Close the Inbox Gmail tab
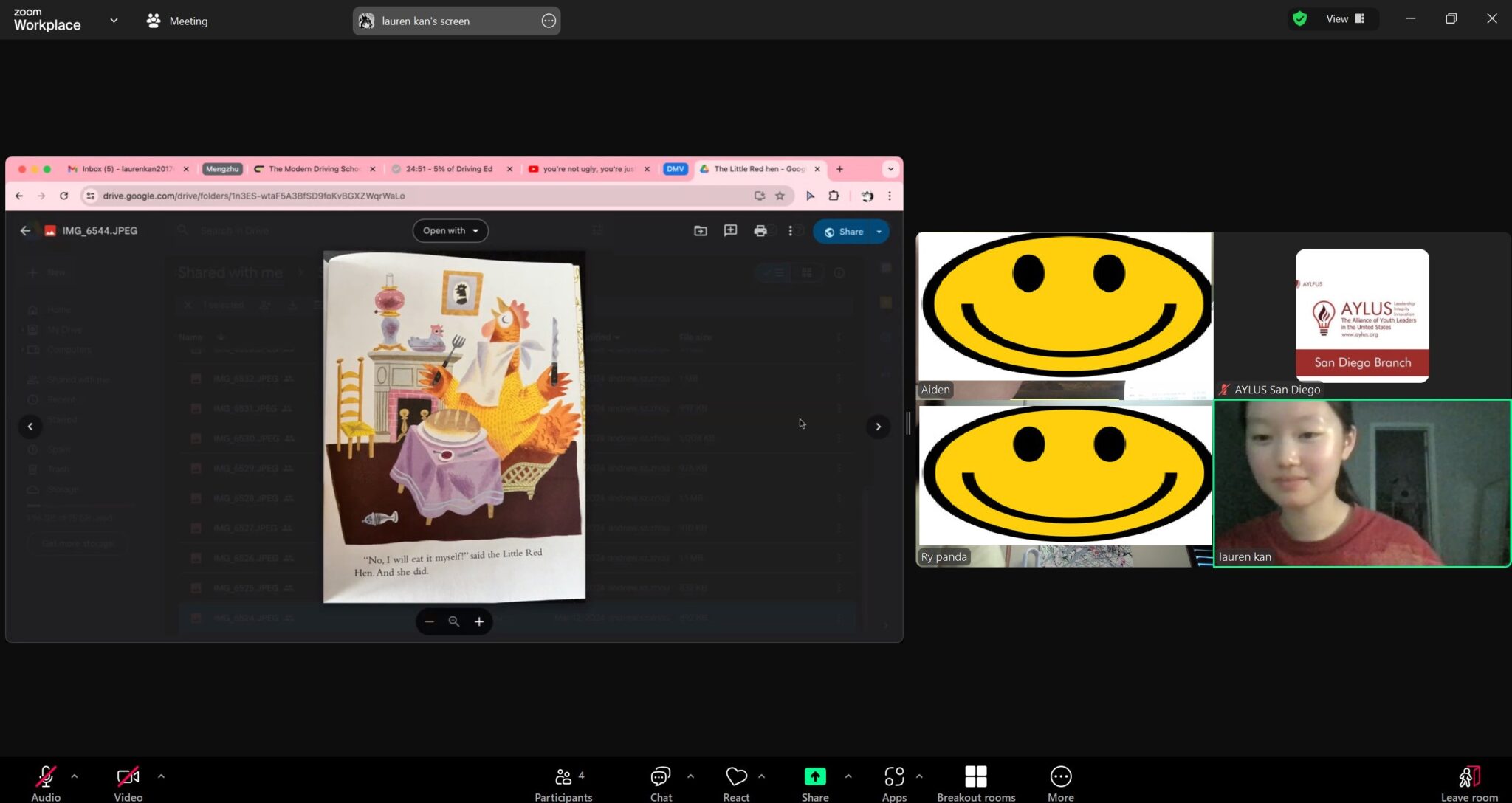1512x803 pixels. click(x=186, y=169)
